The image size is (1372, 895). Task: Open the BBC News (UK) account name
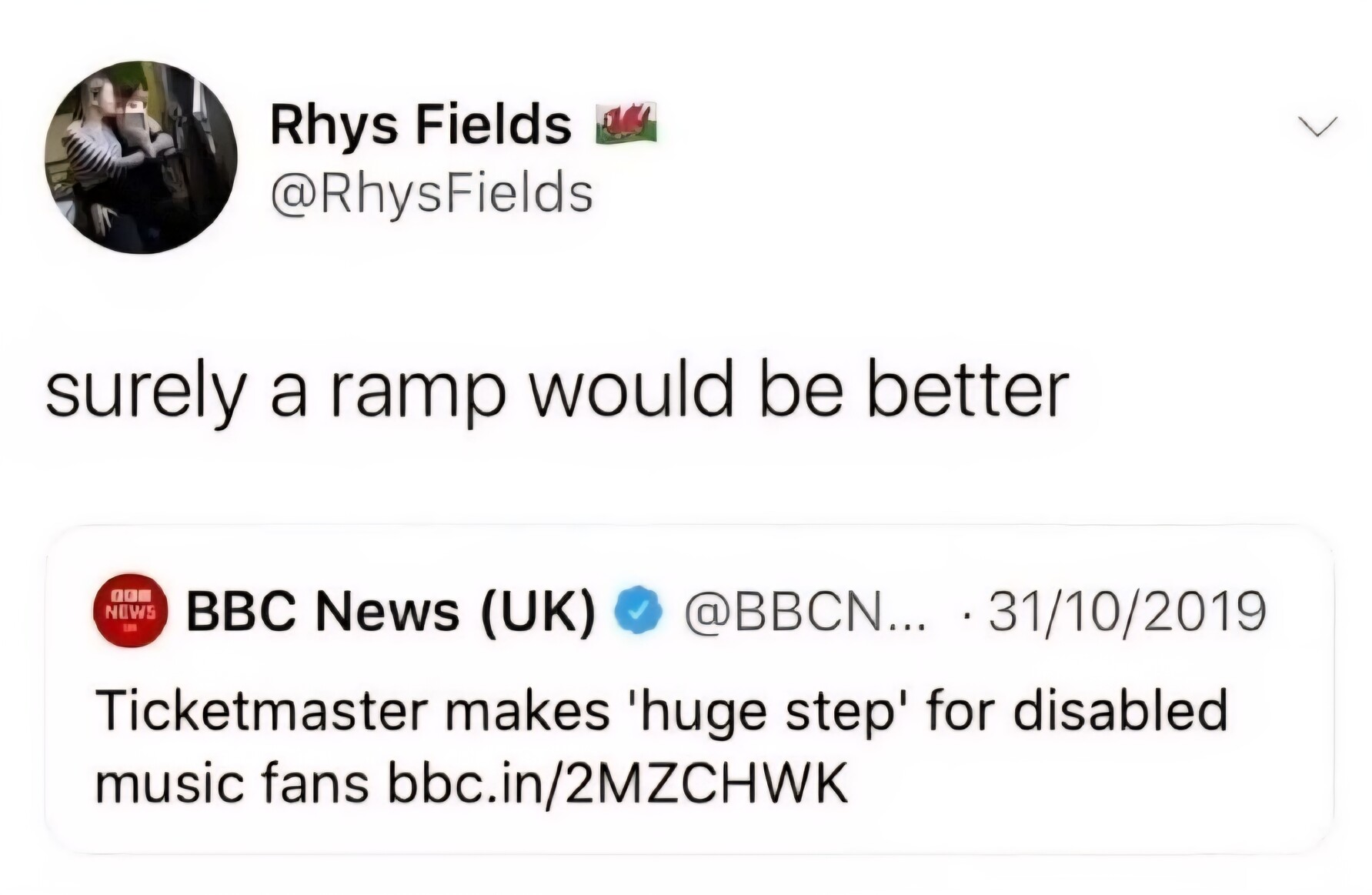[x=391, y=612]
